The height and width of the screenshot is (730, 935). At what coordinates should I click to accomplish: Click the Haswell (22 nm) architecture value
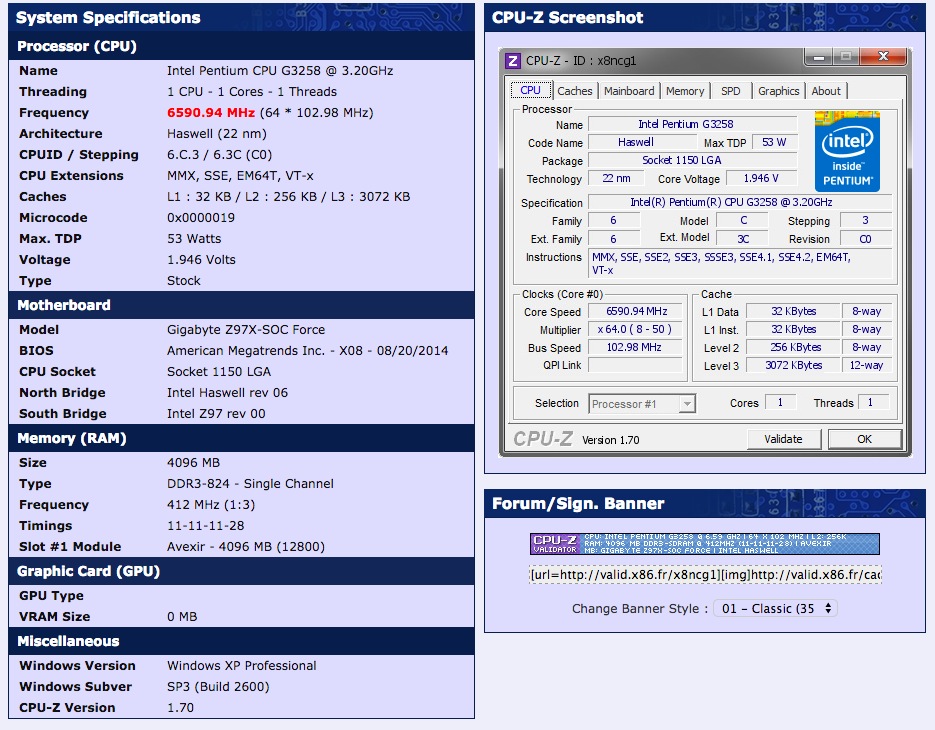click(217, 134)
